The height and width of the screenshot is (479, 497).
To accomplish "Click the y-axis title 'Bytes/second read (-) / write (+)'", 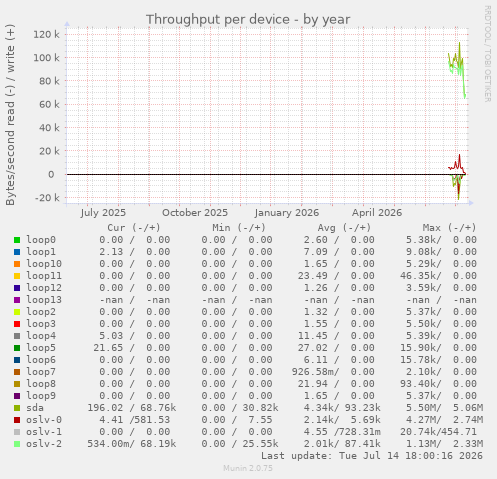I will coord(10,115).
